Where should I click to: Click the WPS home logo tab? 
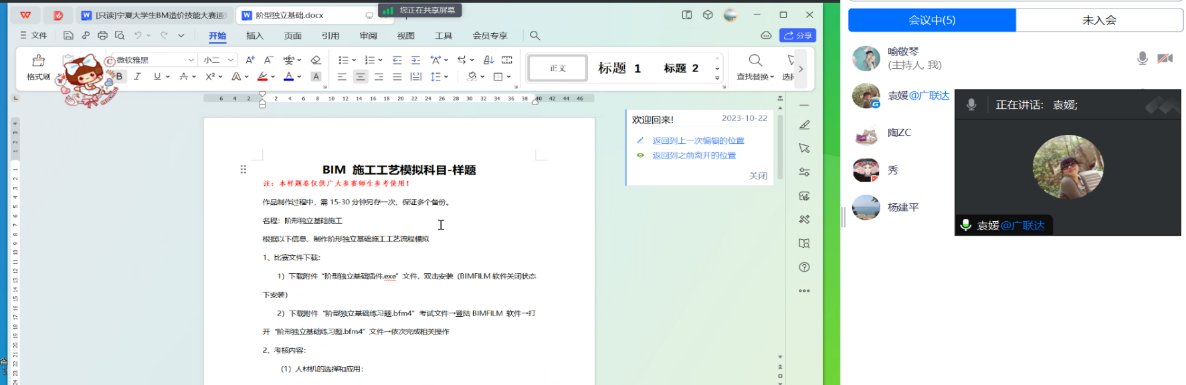pyautogui.click(x=26, y=15)
